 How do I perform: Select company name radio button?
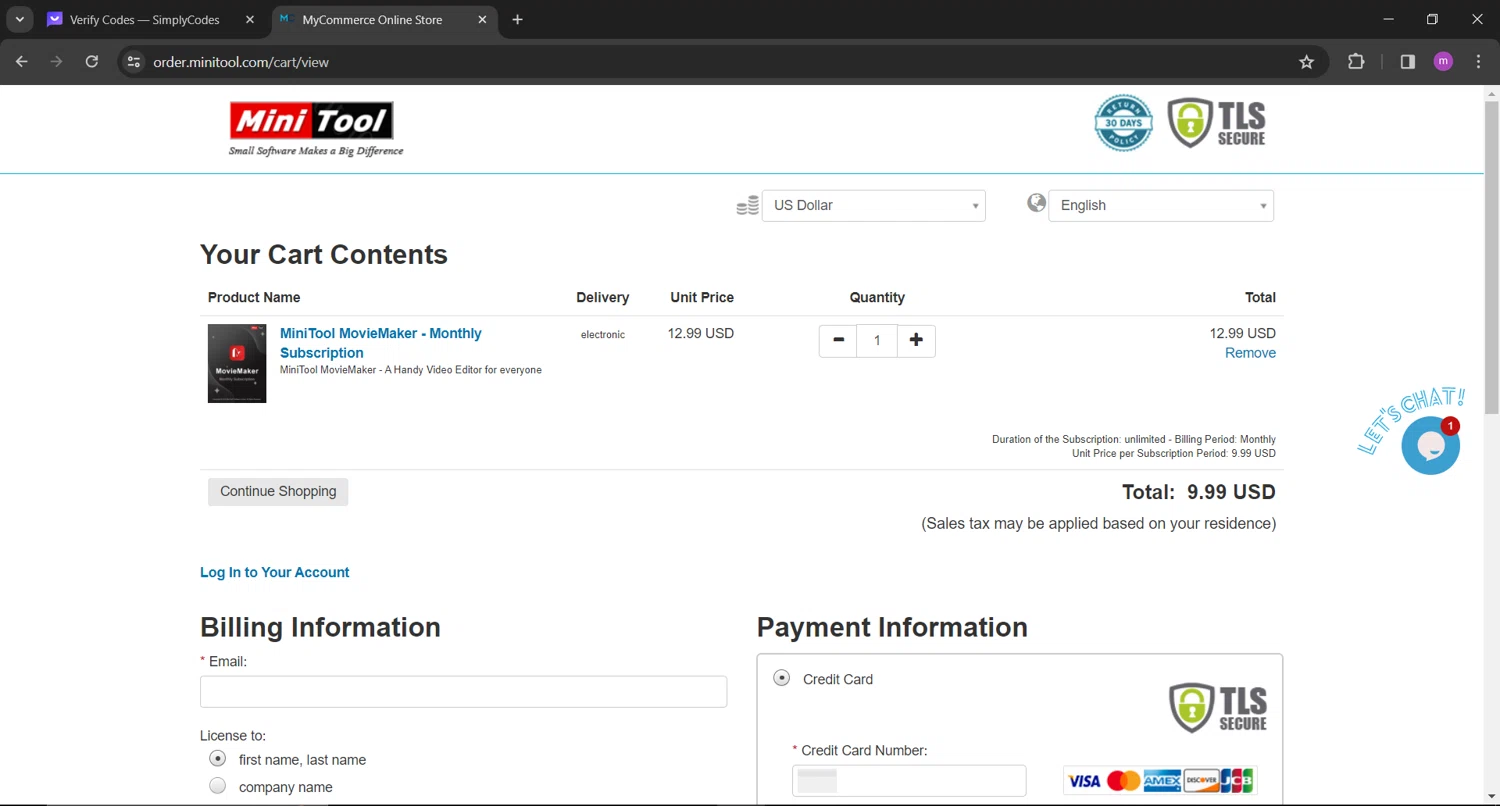[x=217, y=786]
